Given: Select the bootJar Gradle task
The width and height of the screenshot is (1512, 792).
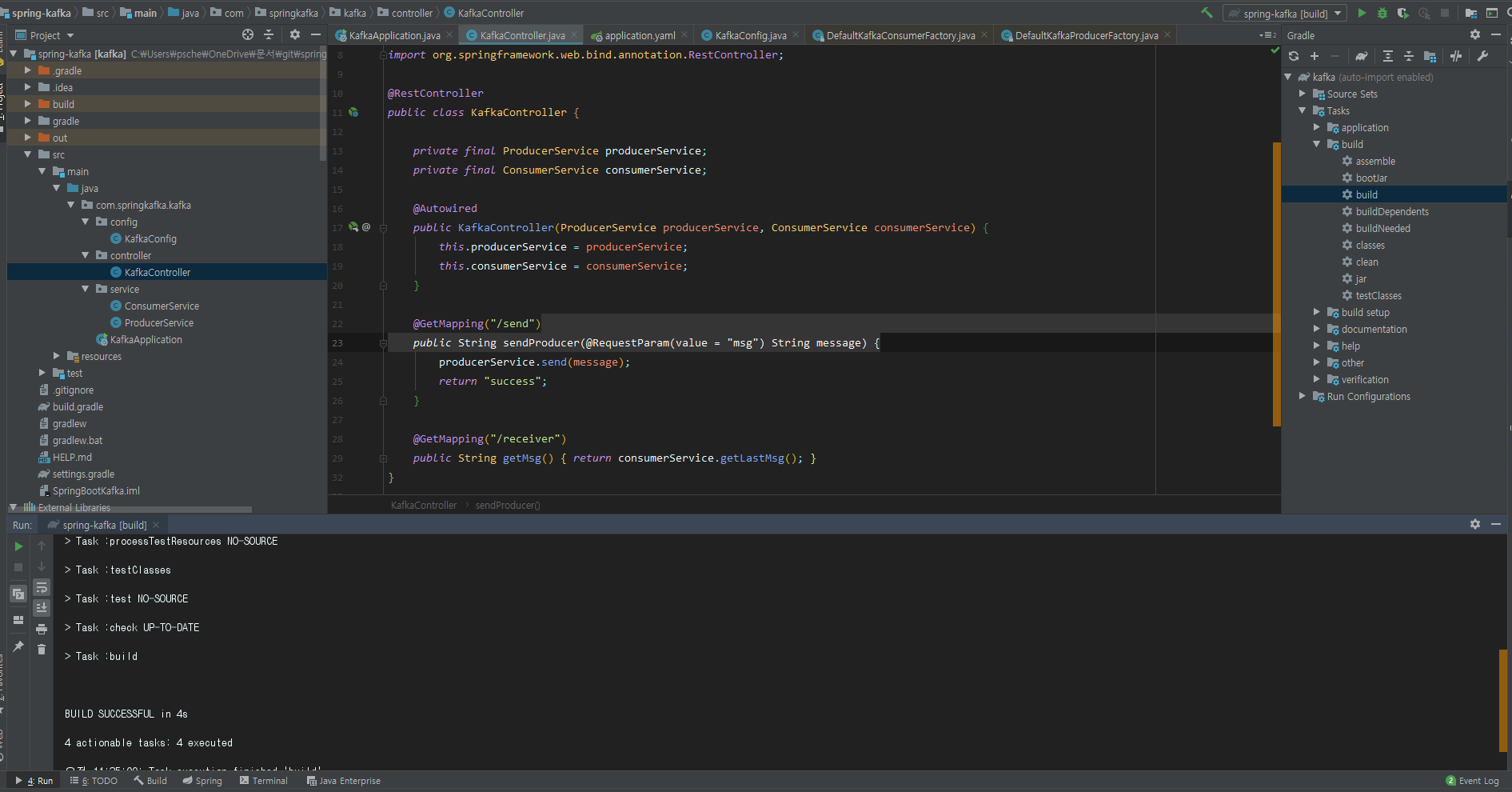Looking at the screenshot, I should (x=1371, y=178).
